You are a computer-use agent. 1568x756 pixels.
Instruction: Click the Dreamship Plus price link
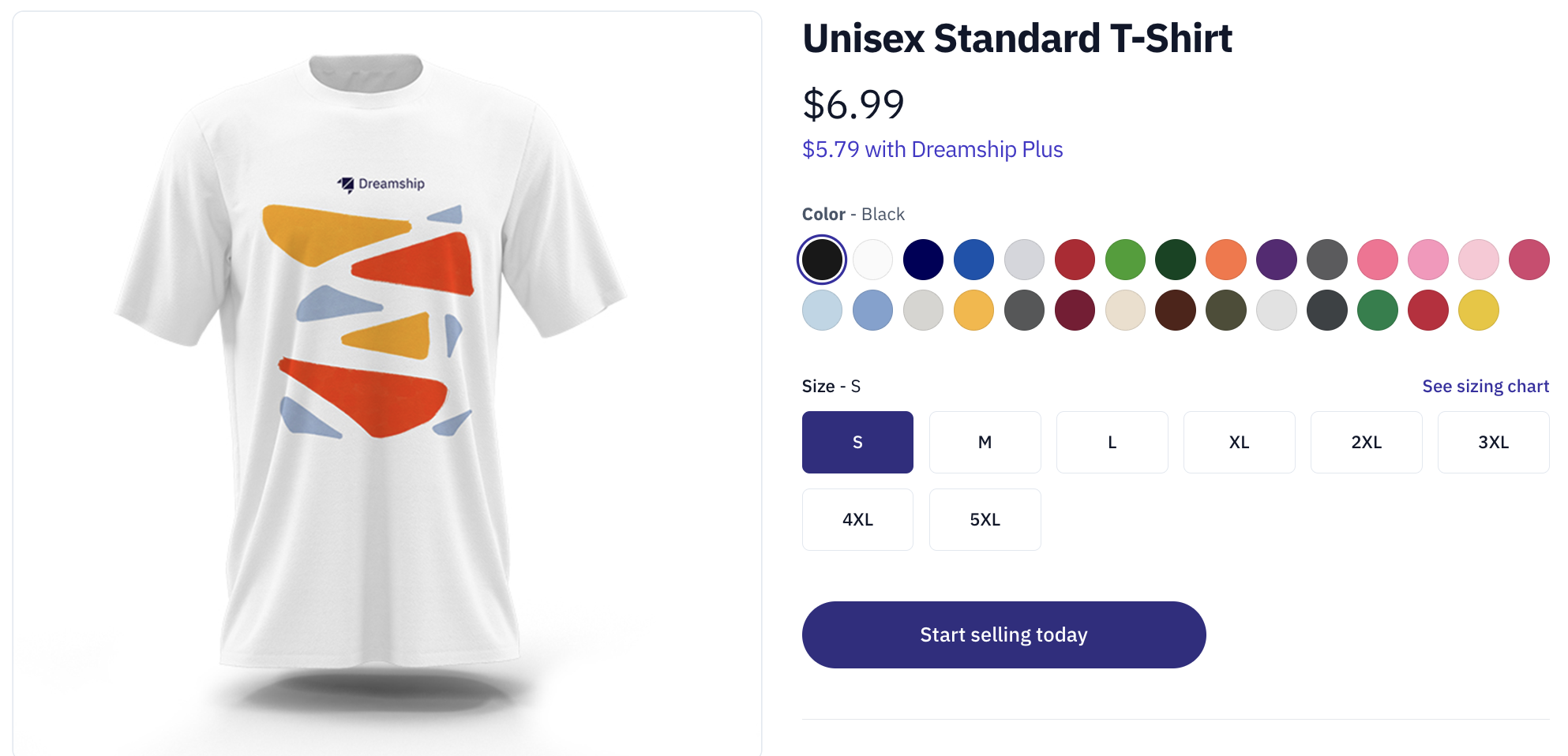pyautogui.click(x=932, y=149)
